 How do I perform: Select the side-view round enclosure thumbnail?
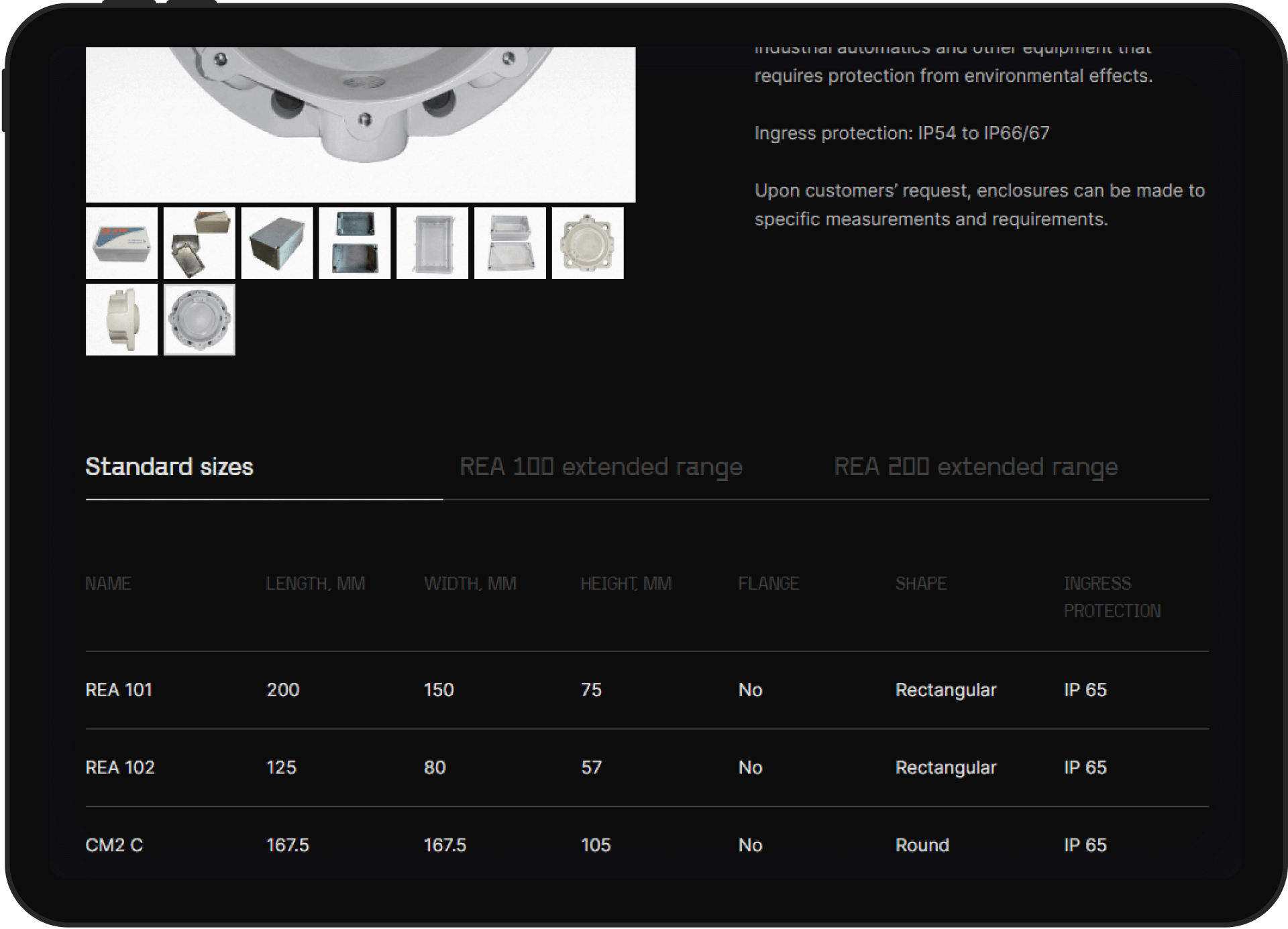(x=121, y=320)
